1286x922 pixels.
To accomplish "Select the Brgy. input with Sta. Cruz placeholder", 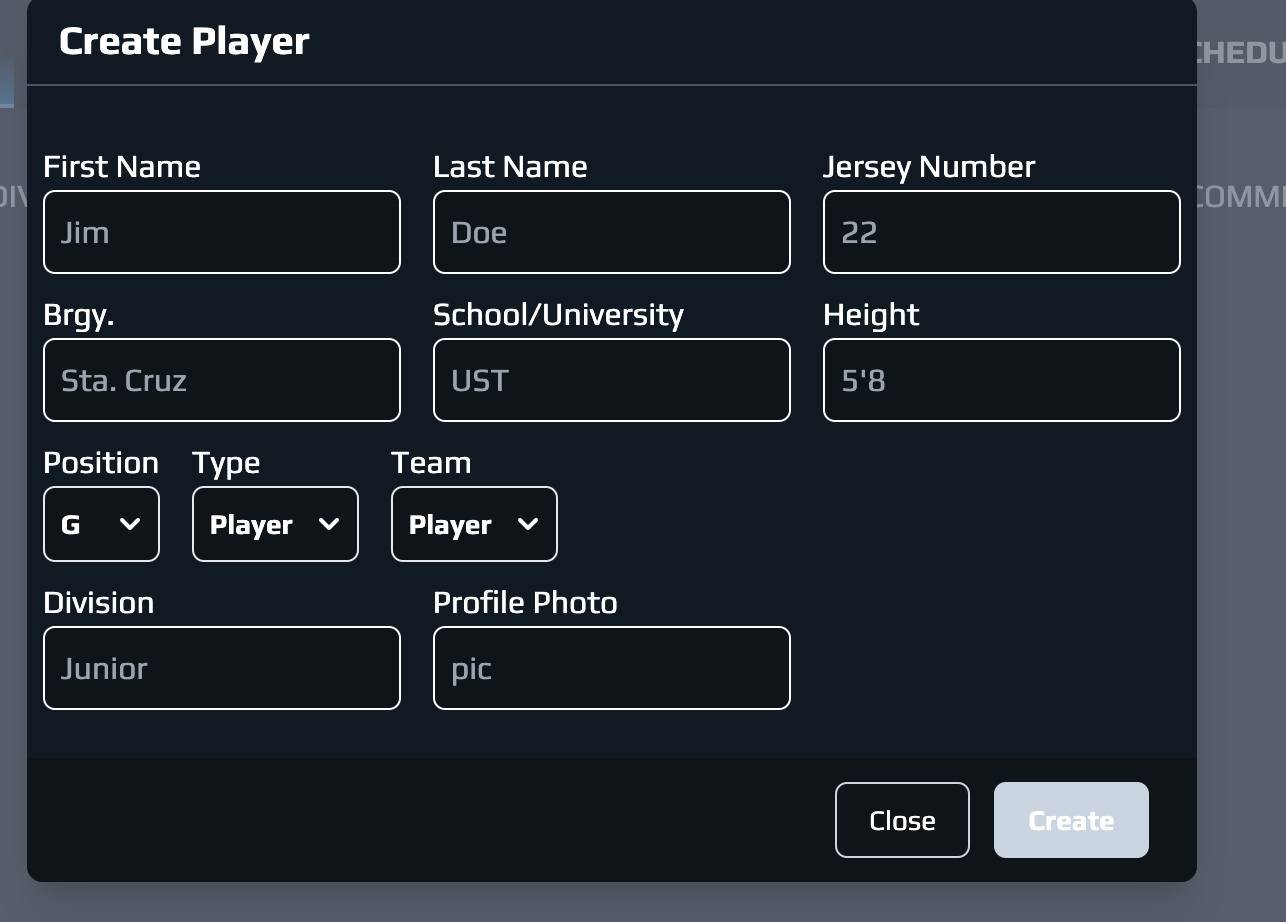I will coord(221,380).
